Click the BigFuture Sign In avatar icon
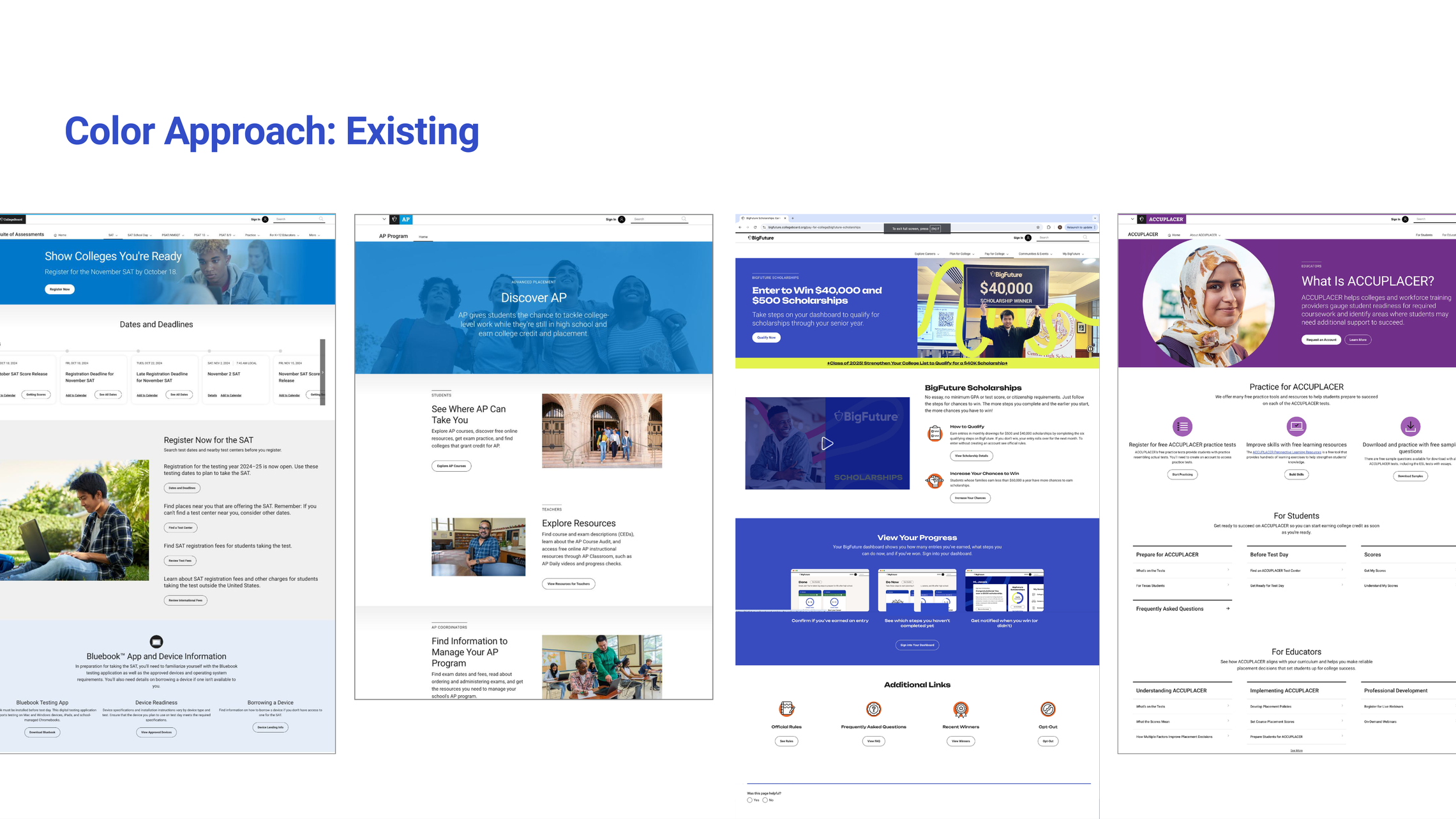The height and width of the screenshot is (819, 1456). pyautogui.click(x=1028, y=237)
